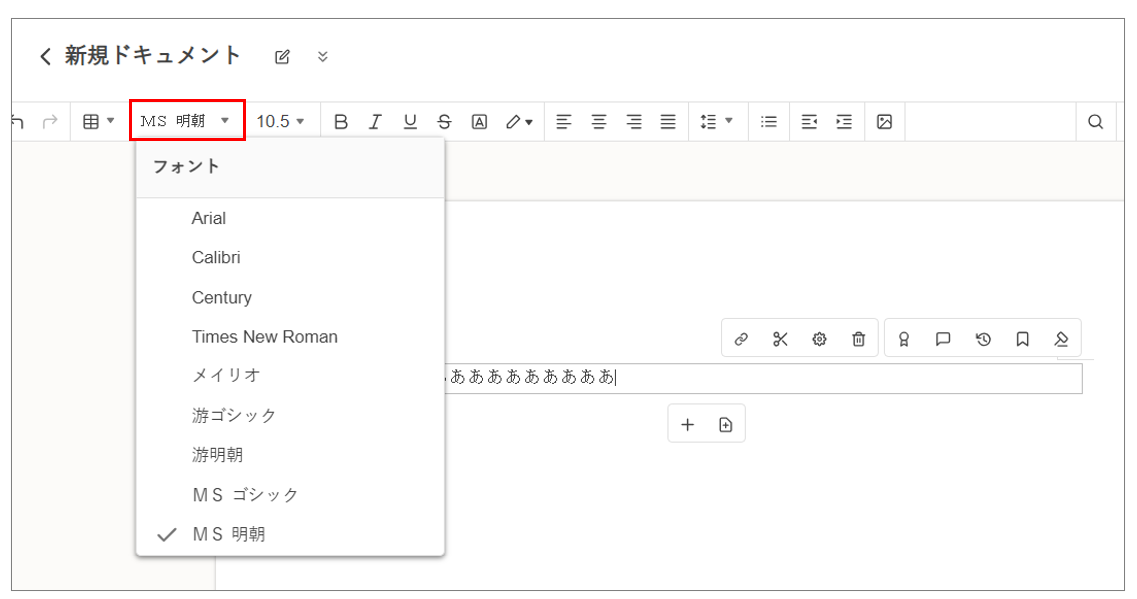Click the plus button below the text block
This screenshot has width=1137, height=599.
pos(687,425)
